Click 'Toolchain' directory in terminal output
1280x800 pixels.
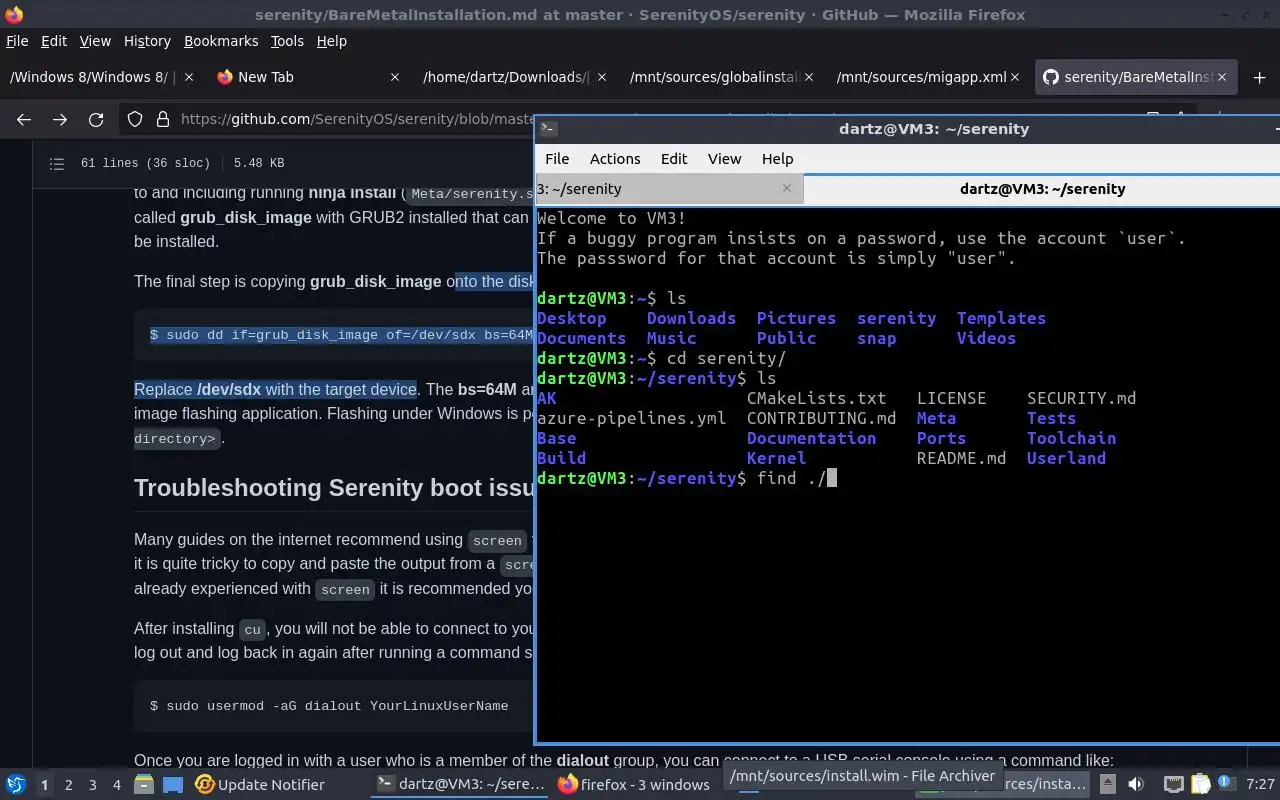1071,438
